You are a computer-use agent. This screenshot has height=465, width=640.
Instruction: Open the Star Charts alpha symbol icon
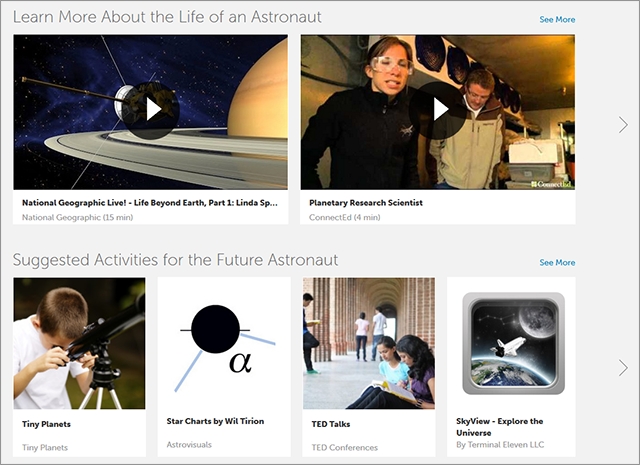[x=223, y=343]
